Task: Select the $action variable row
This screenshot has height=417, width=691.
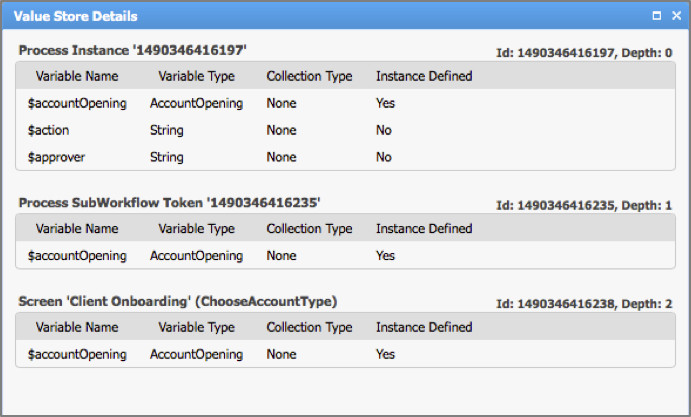Action: [49, 130]
